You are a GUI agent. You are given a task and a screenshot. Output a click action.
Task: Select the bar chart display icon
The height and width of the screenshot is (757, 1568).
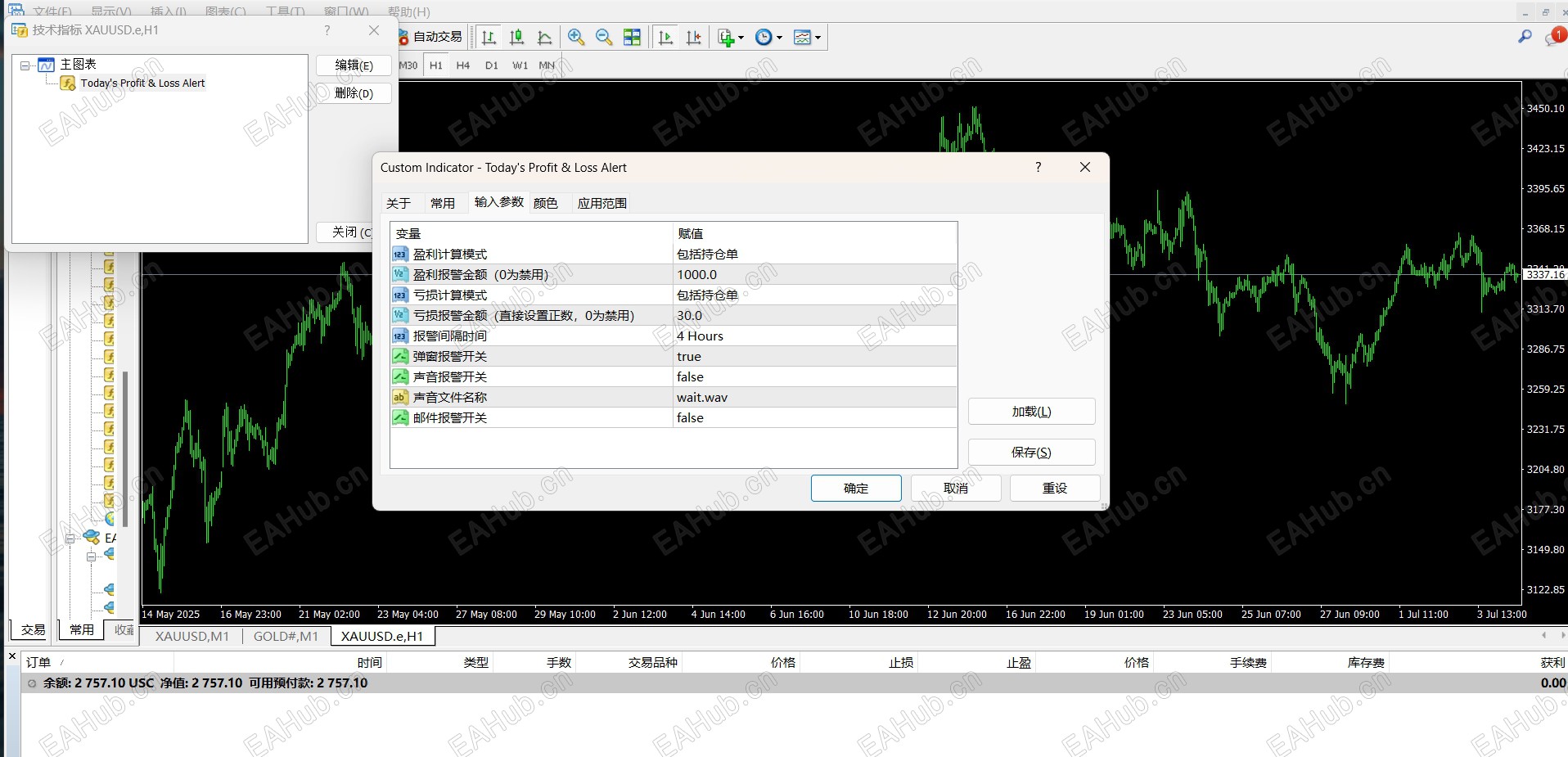489,37
